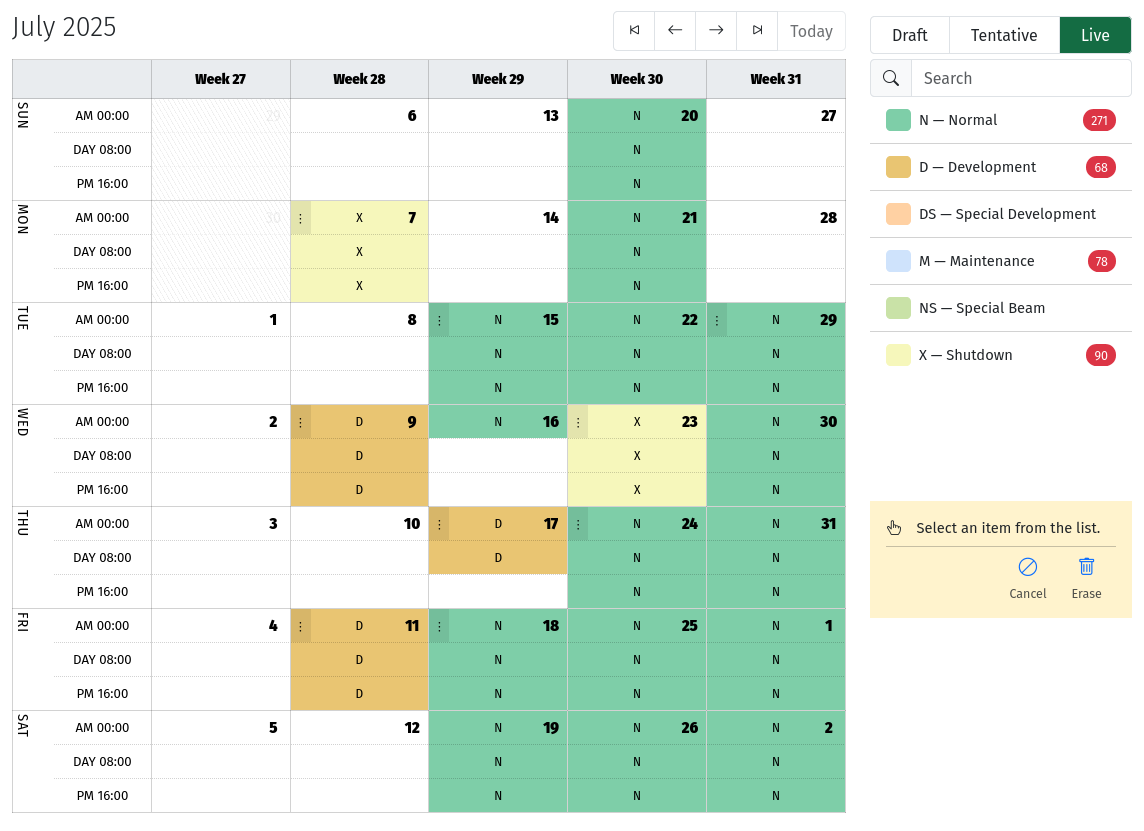1144x831 pixels.
Task: Select NS — Special Beam swatch
Action: 898,308
